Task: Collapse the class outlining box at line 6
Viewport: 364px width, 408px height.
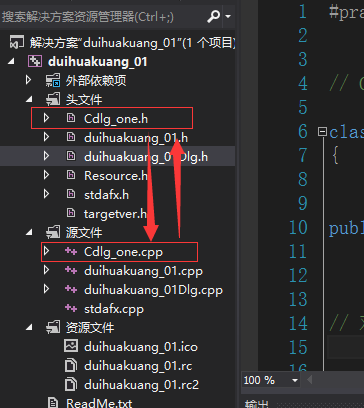Action: (322, 132)
